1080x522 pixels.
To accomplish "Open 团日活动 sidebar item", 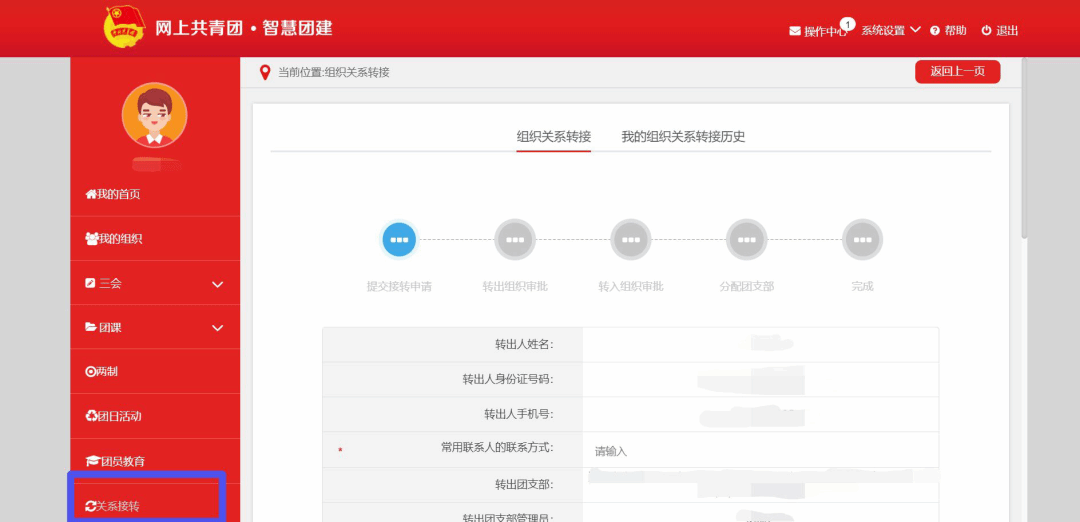I will click(x=113, y=416).
